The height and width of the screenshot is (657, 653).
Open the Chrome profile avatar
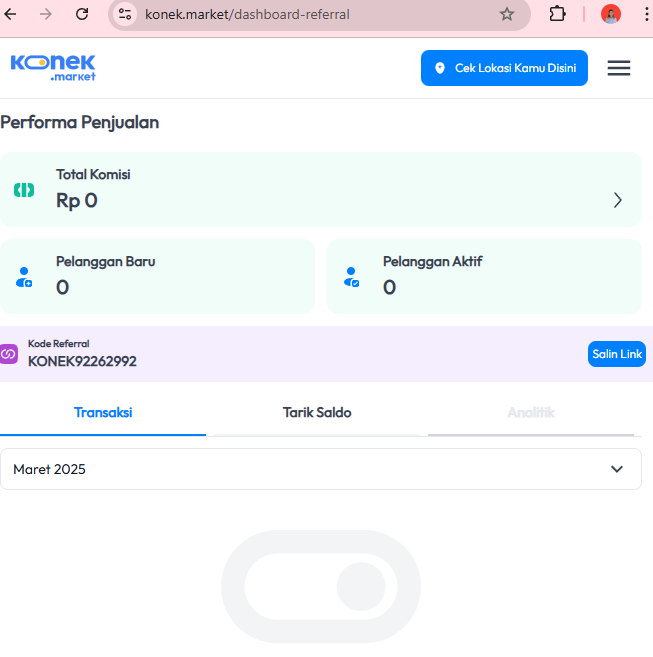[x=611, y=14]
